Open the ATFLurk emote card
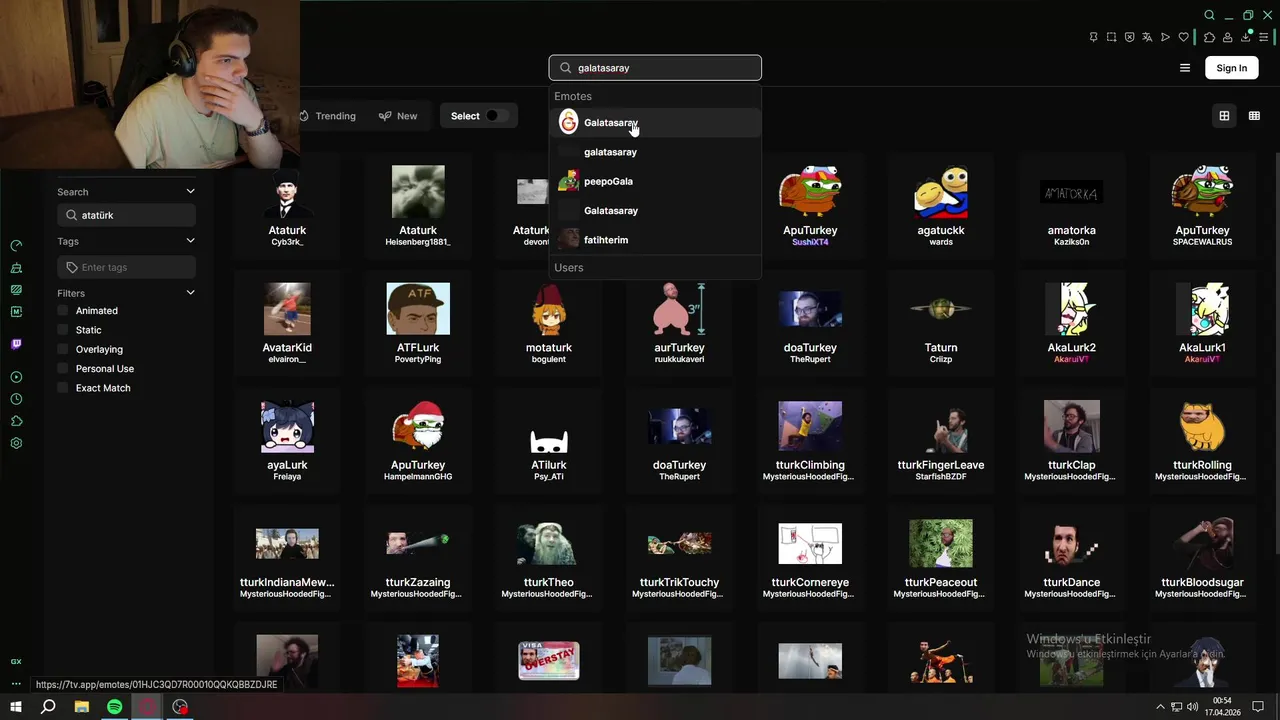 pos(418,321)
